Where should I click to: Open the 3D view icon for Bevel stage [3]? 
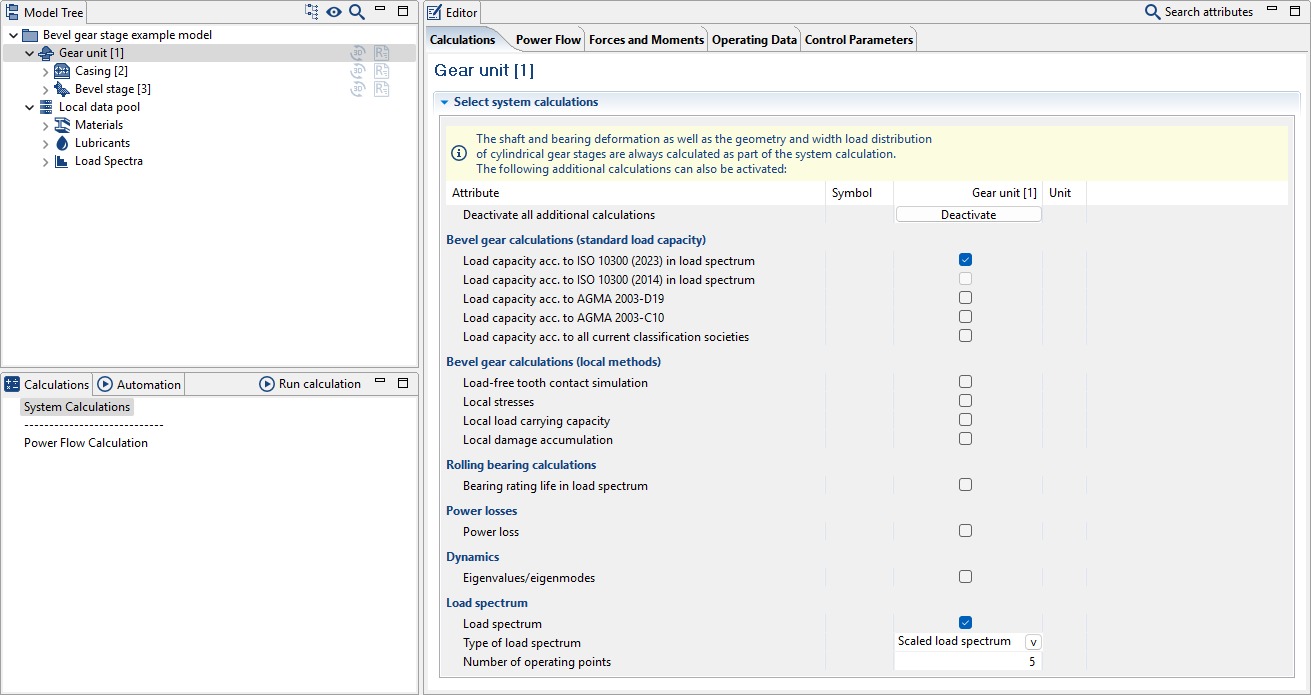357,88
